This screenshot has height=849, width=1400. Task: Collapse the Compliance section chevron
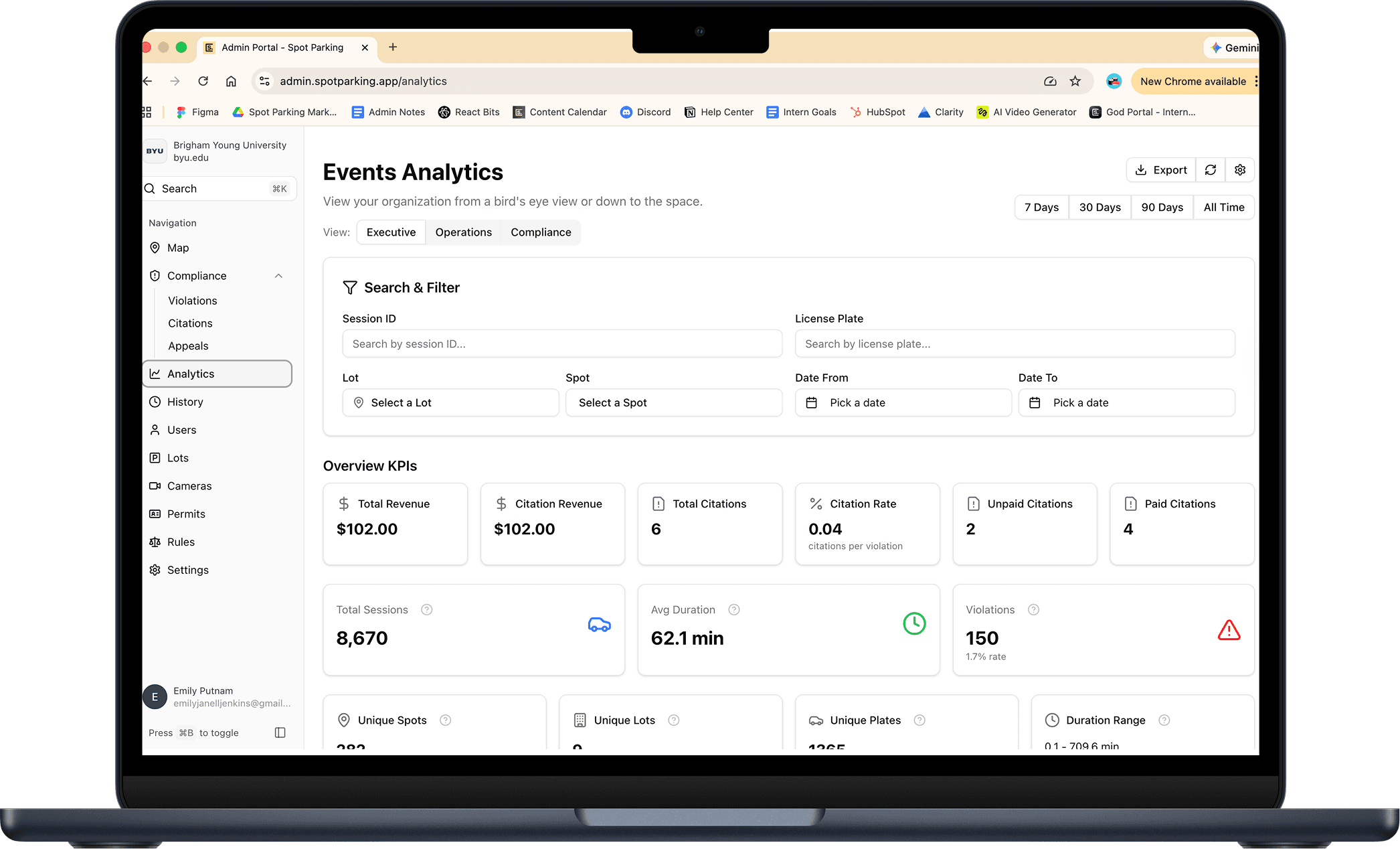278,275
